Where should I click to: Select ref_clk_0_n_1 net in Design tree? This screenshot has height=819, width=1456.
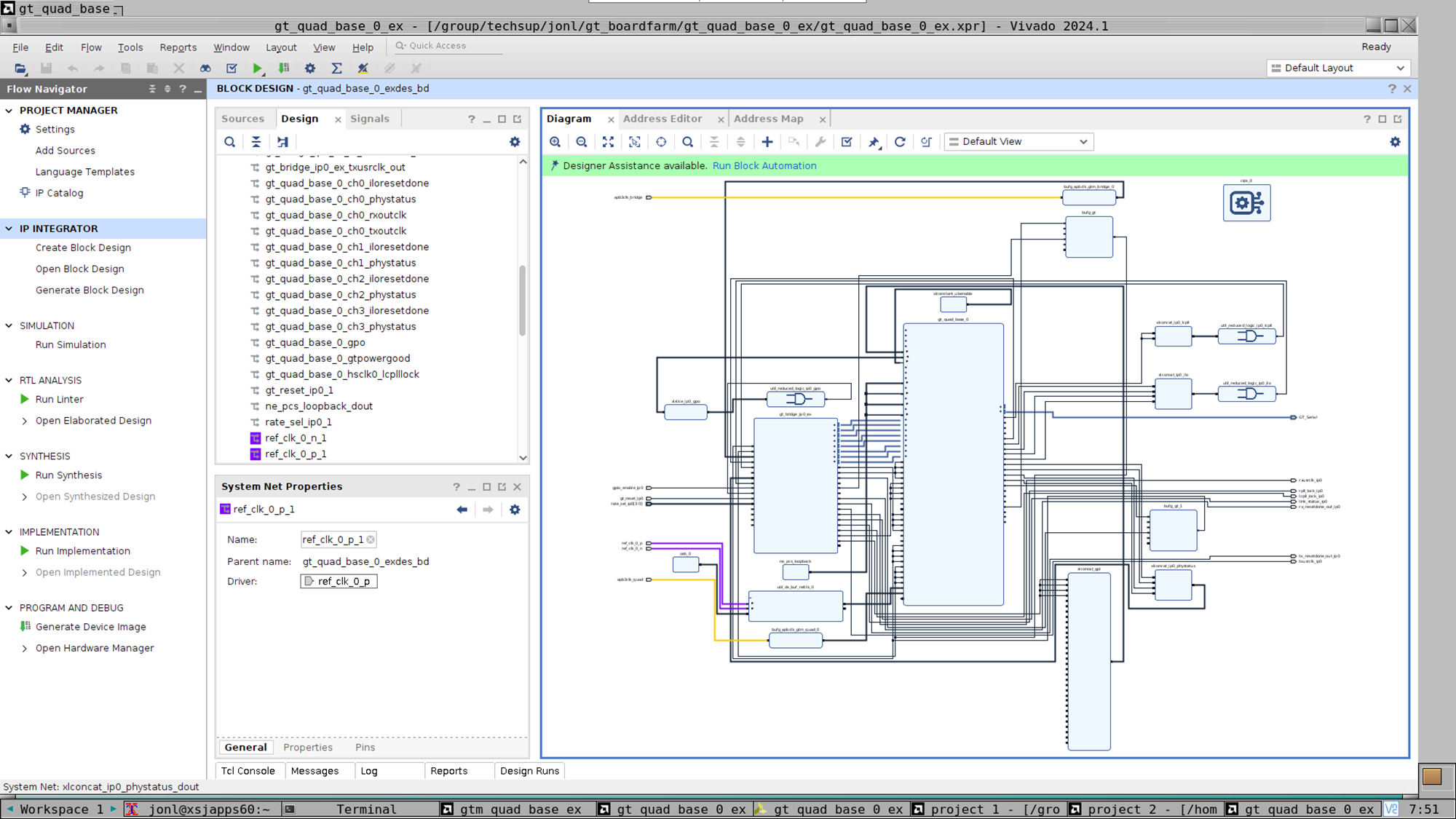(x=296, y=438)
